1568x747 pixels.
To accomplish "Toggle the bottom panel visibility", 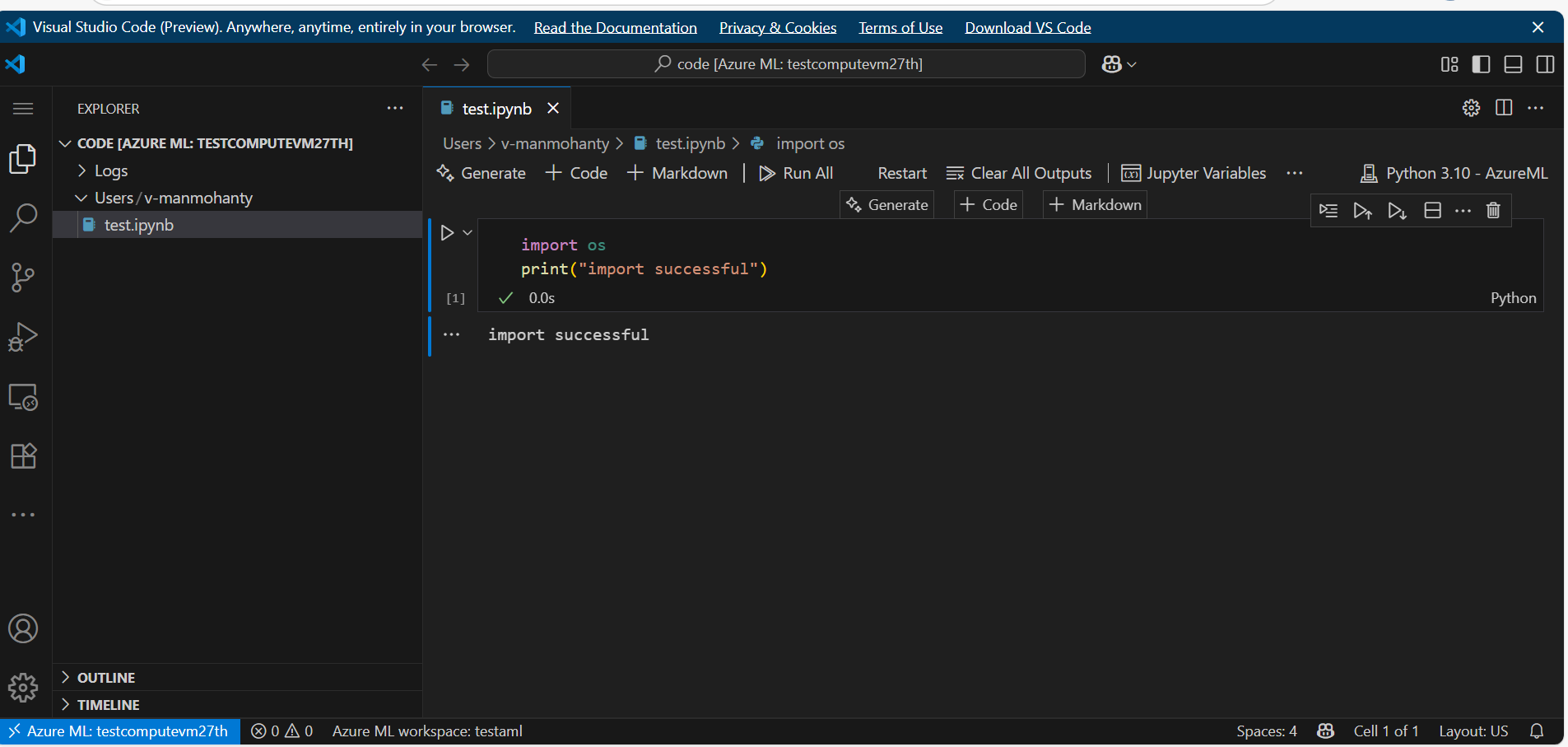I will point(1513,64).
